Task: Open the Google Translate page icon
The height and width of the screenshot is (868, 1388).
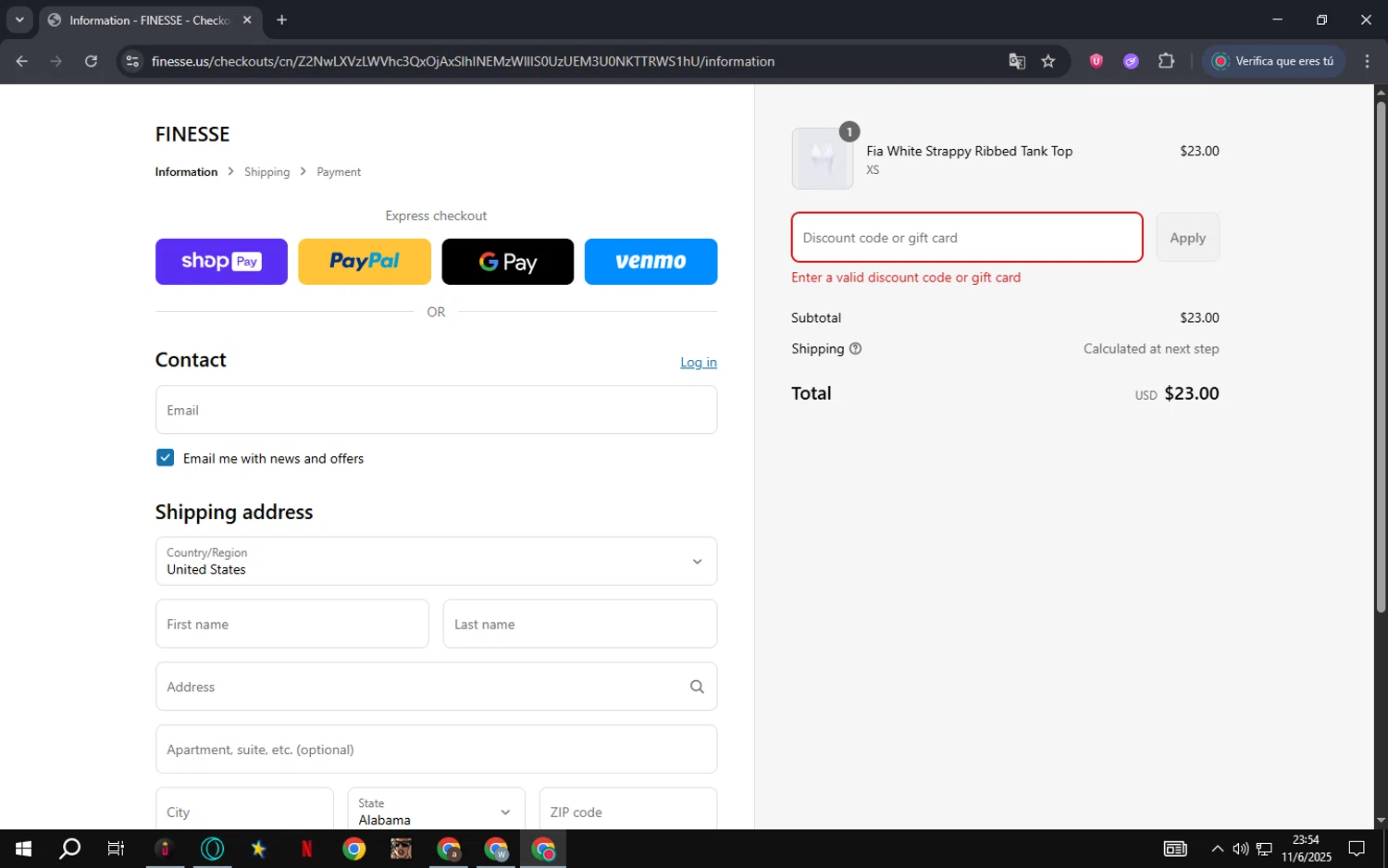Action: point(1017,61)
